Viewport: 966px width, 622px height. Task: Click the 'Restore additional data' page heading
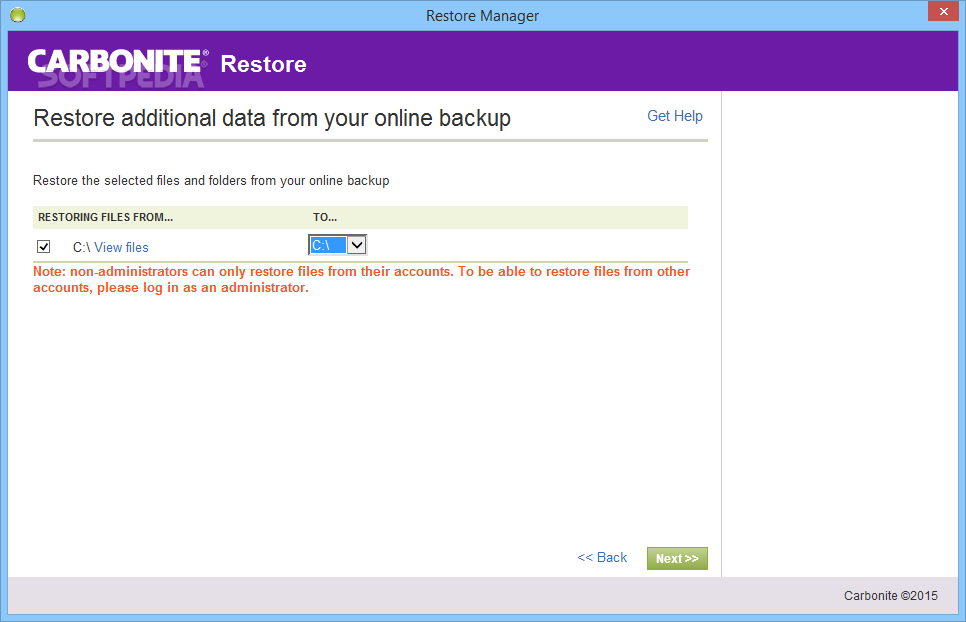coord(272,118)
